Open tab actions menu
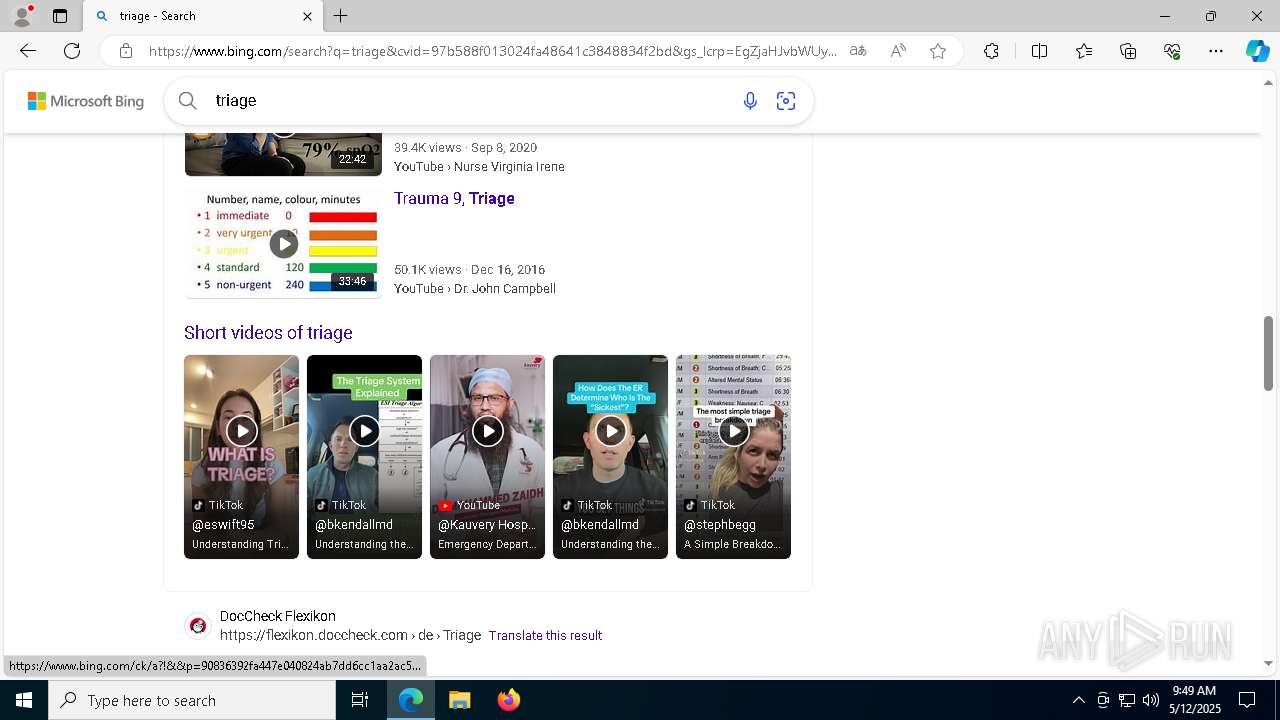This screenshot has width=1280, height=720. tap(60, 16)
